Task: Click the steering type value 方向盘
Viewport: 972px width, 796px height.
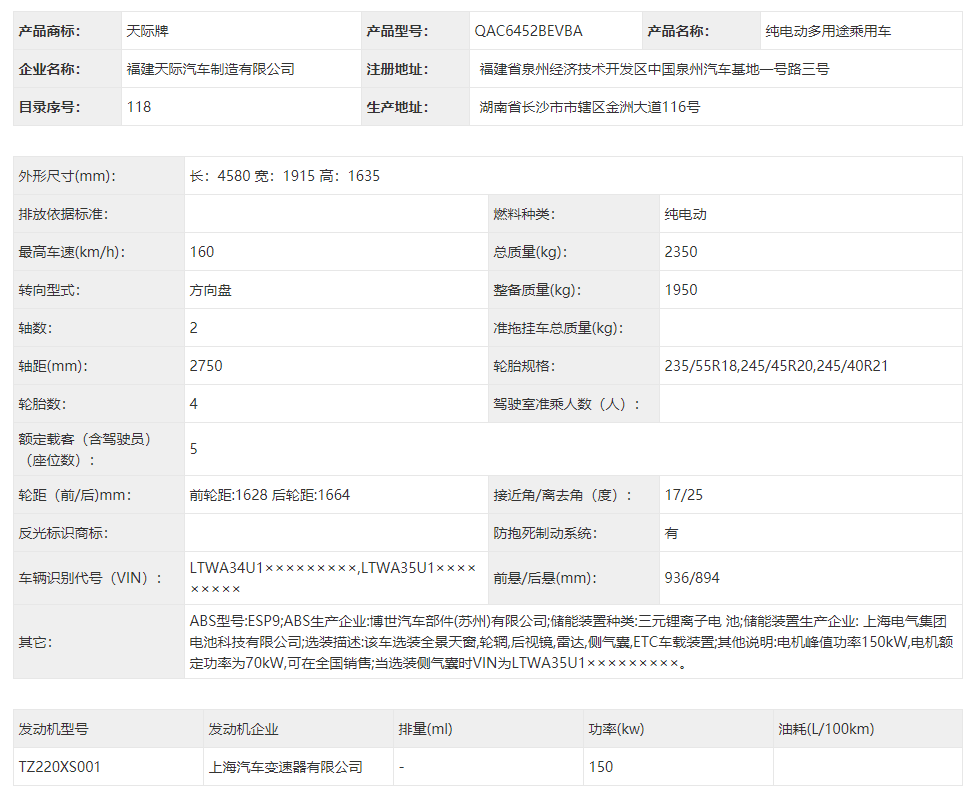Action: [211, 290]
